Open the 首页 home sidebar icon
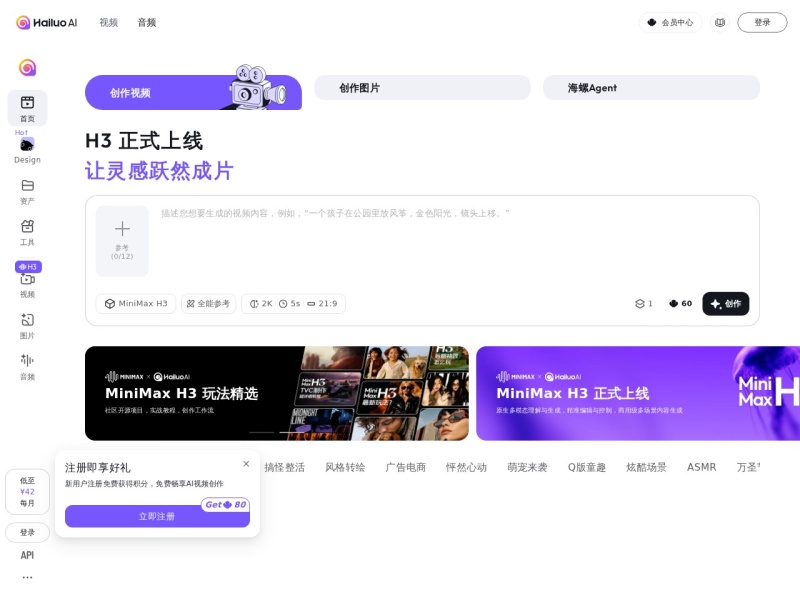The image size is (800, 600). tap(28, 108)
